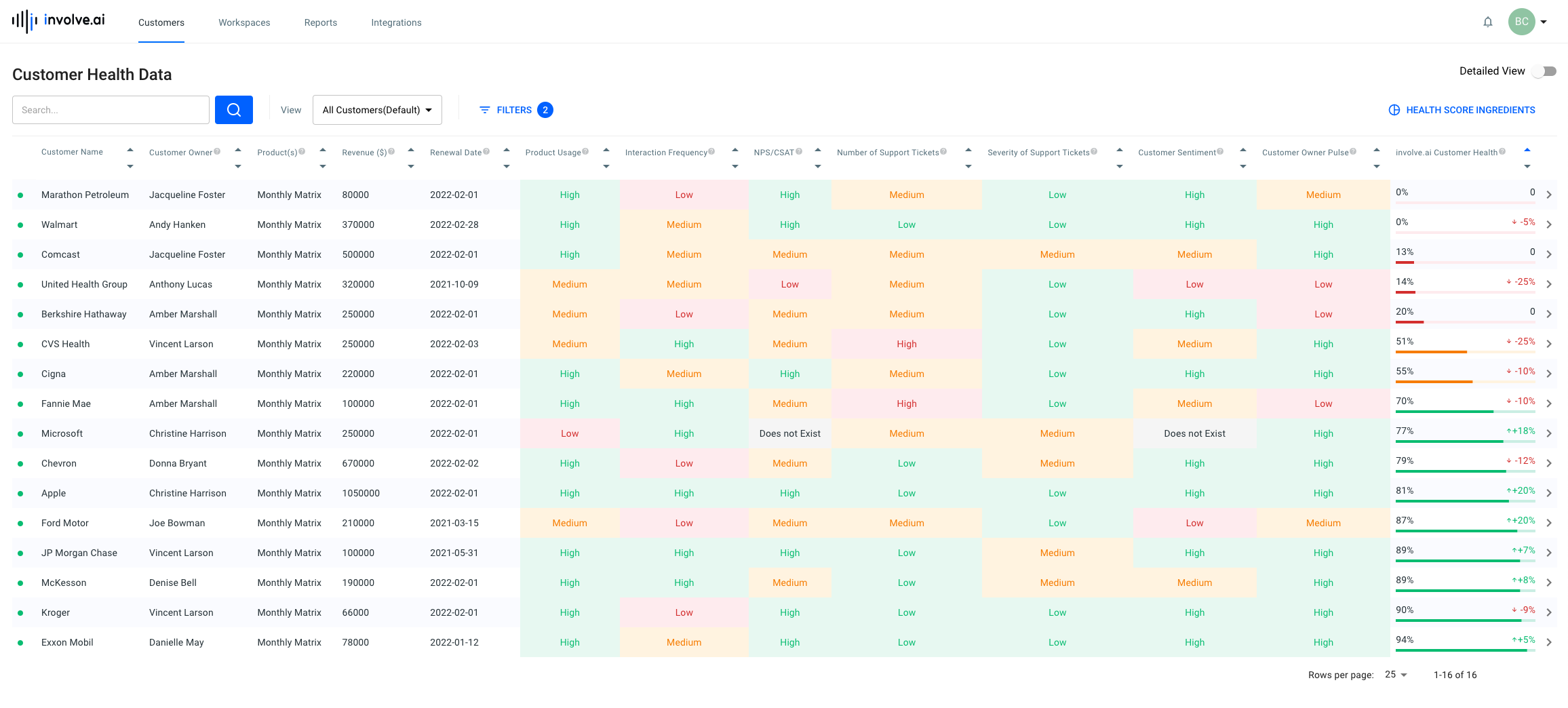This screenshot has width=1568, height=708.
Task: Show info tooltip for Customer Sentiment column
Action: point(1220,151)
